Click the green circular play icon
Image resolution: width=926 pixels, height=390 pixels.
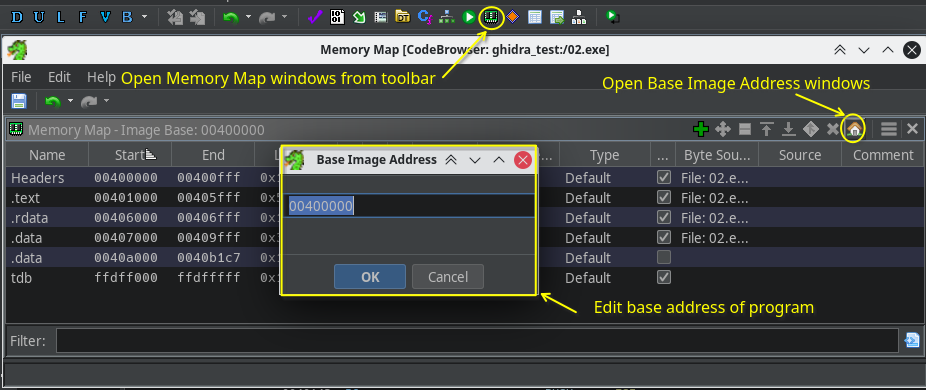click(469, 17)
